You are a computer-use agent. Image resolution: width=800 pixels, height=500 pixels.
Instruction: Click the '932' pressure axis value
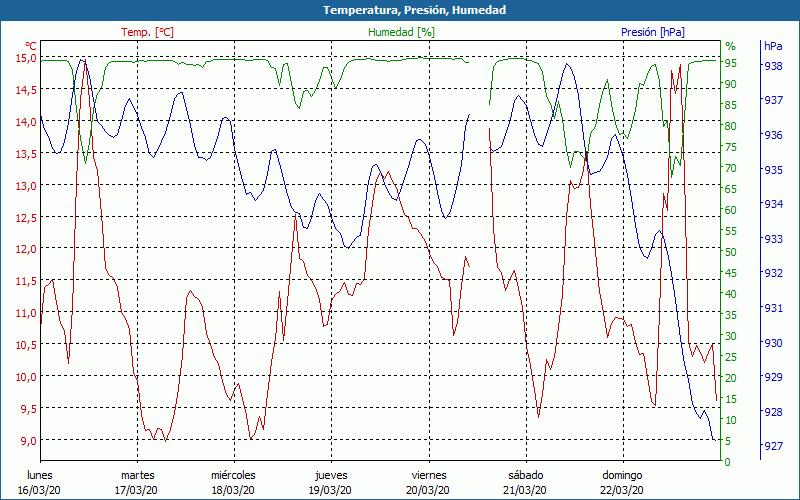pos(773,273)
